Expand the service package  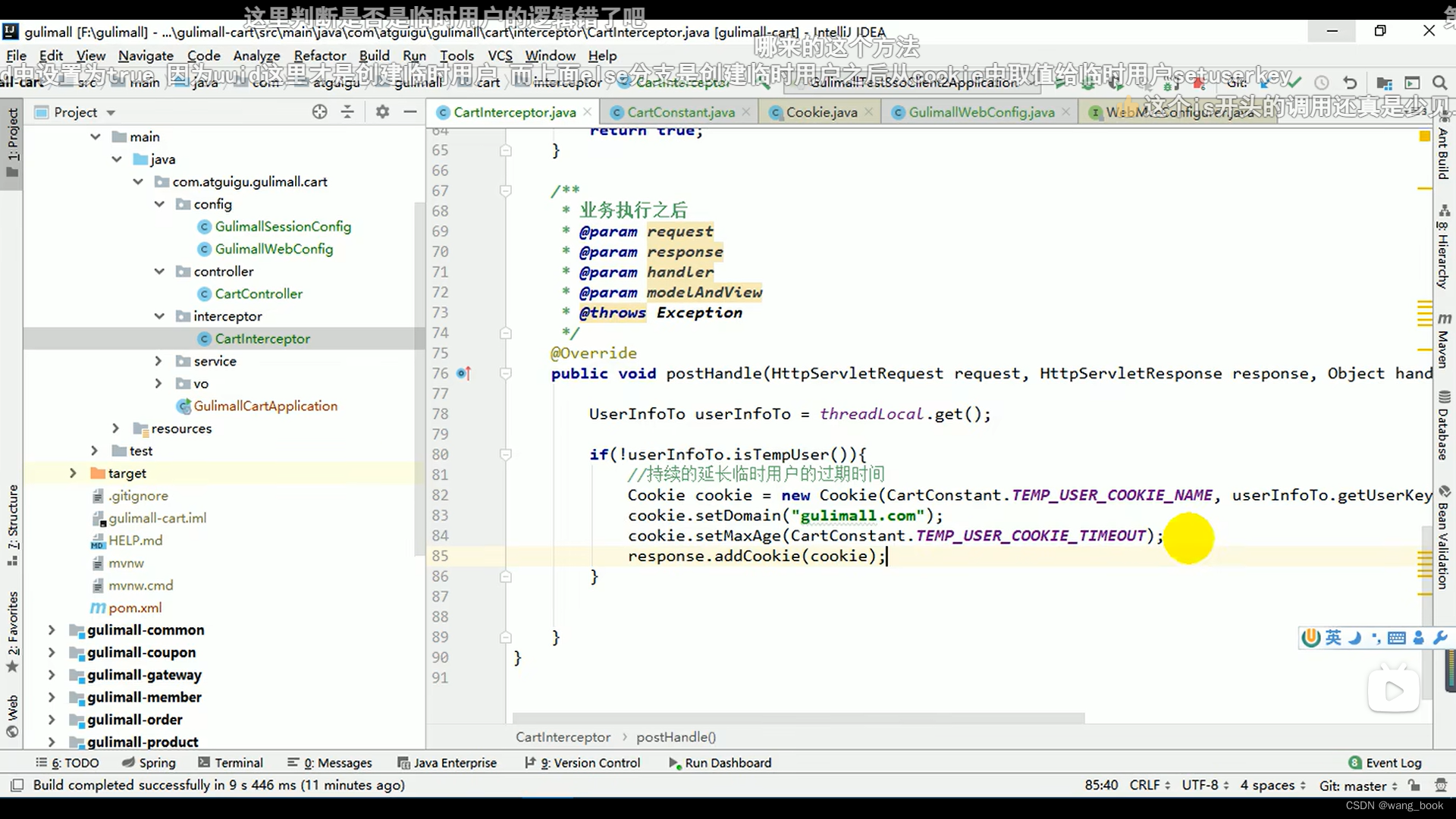158,361
